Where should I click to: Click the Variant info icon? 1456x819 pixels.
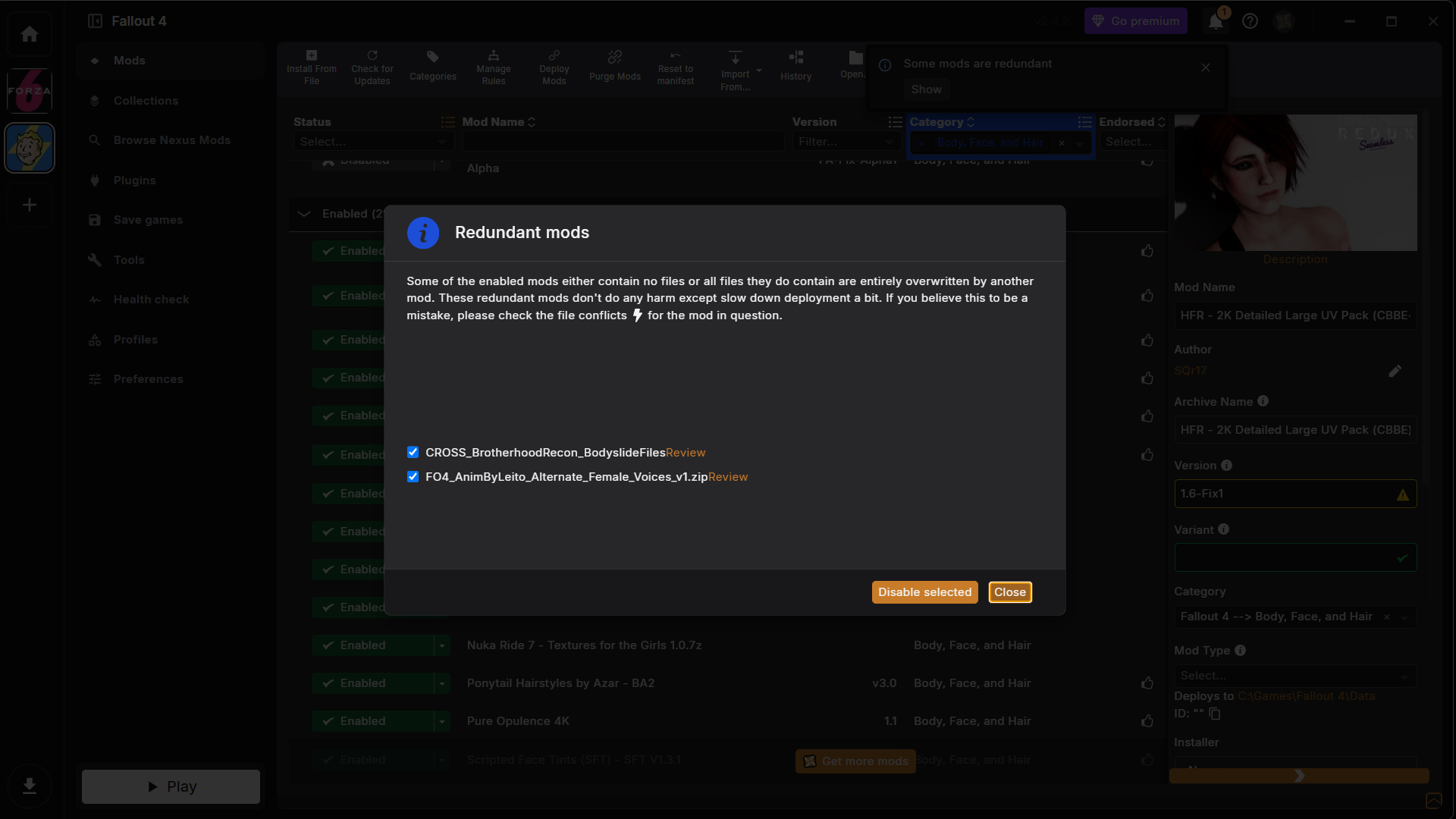[x=1223, y=529]
